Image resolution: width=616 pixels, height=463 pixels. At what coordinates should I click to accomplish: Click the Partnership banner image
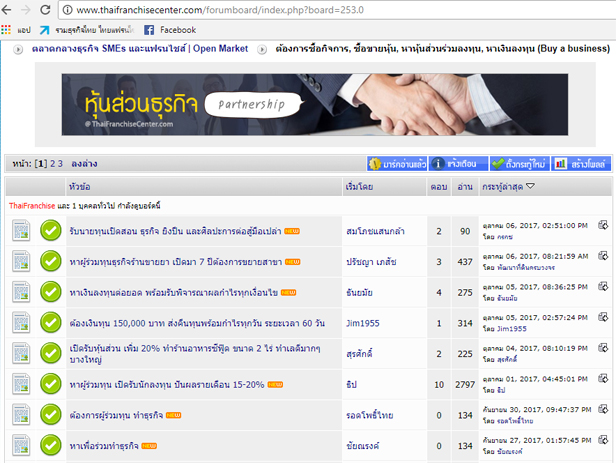(315, 104)
